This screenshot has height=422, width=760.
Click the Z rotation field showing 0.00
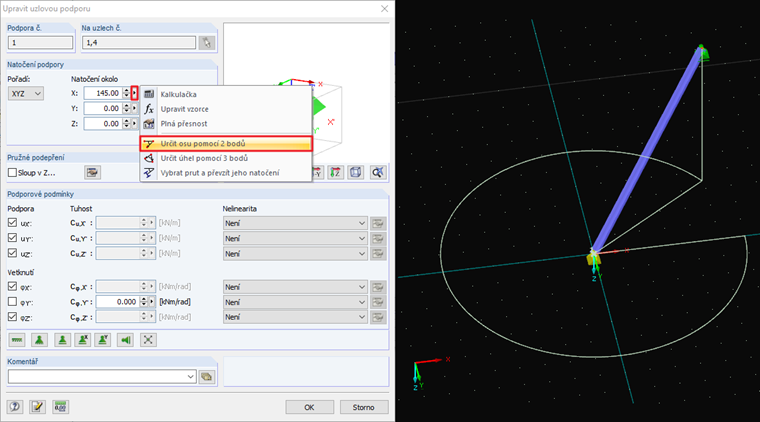pyautogui.click(x=103, y=124)
